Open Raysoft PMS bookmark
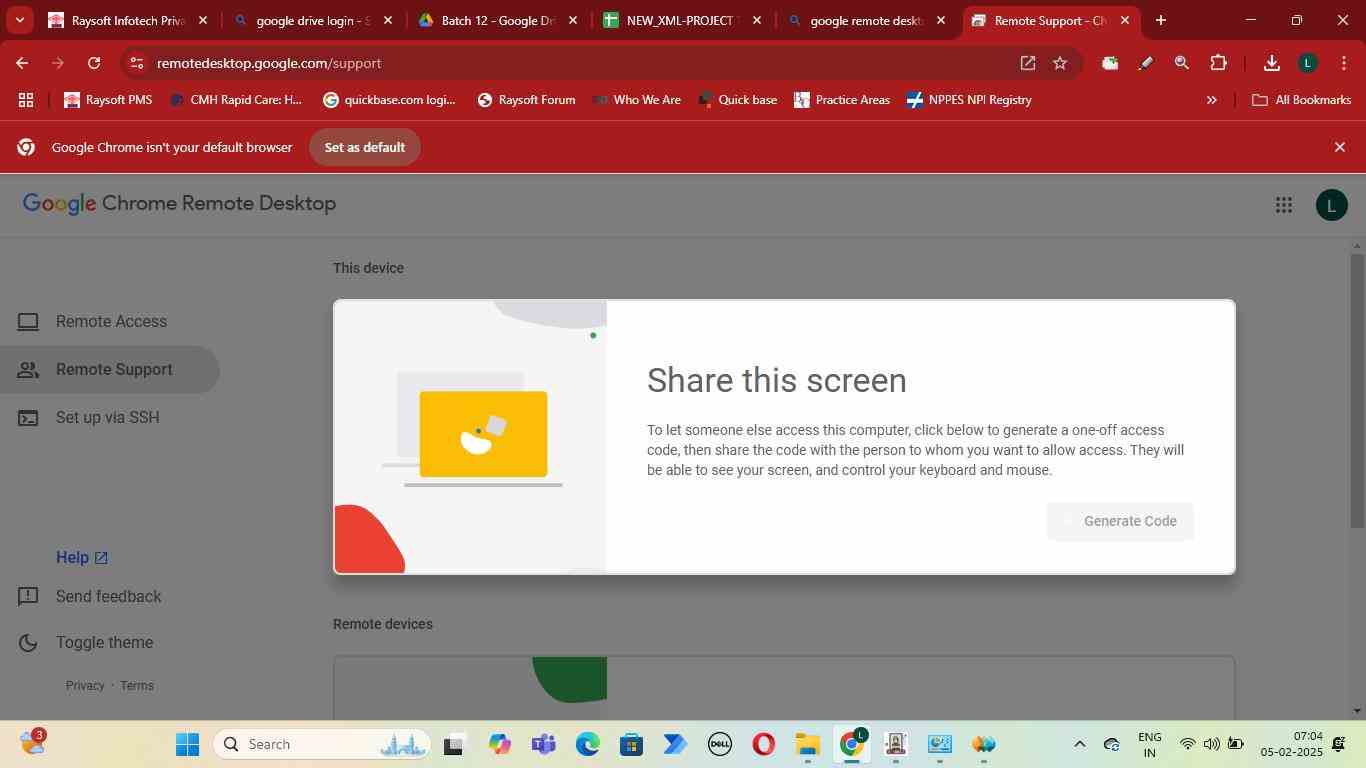The width and height of the screenshot is (1366, 768). tap(108, 100)
